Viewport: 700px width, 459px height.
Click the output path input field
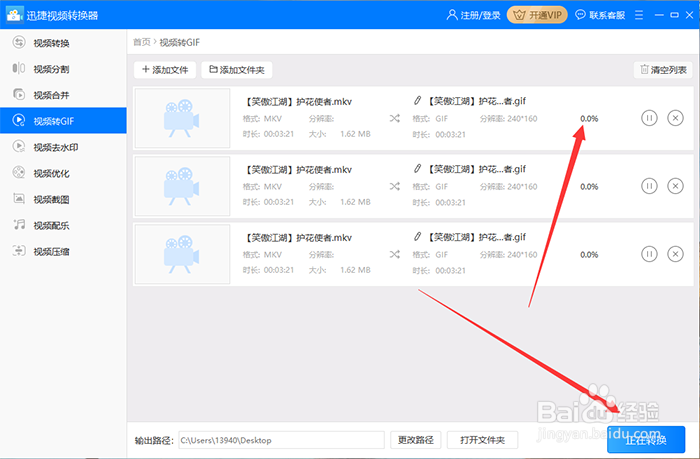[281, 440]
